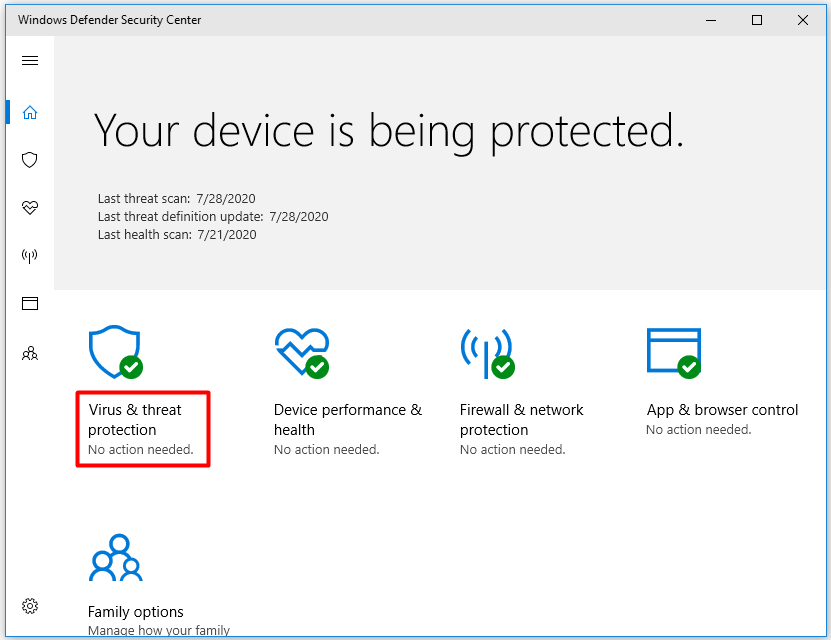831x640 pixels.
Task: Click the large App browser window tile icon
Action: pos(674,353)
